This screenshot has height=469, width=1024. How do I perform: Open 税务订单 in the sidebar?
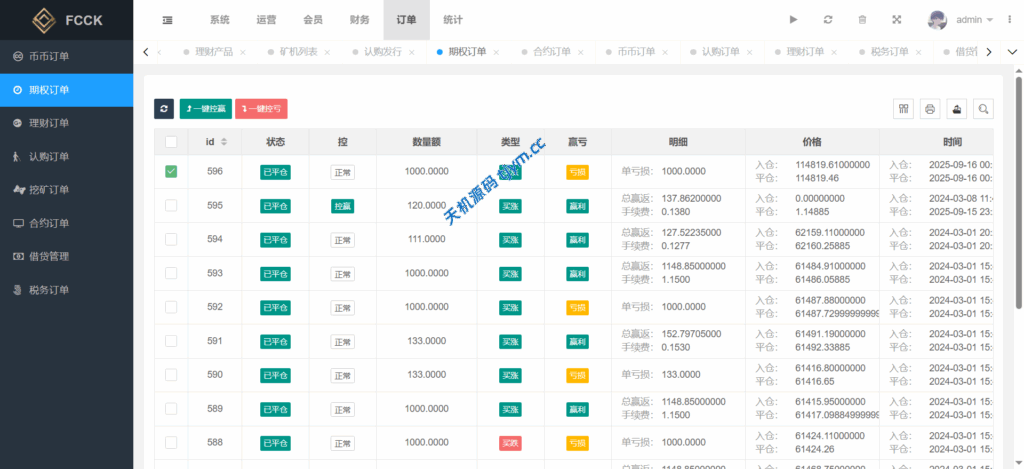(67, 290)
